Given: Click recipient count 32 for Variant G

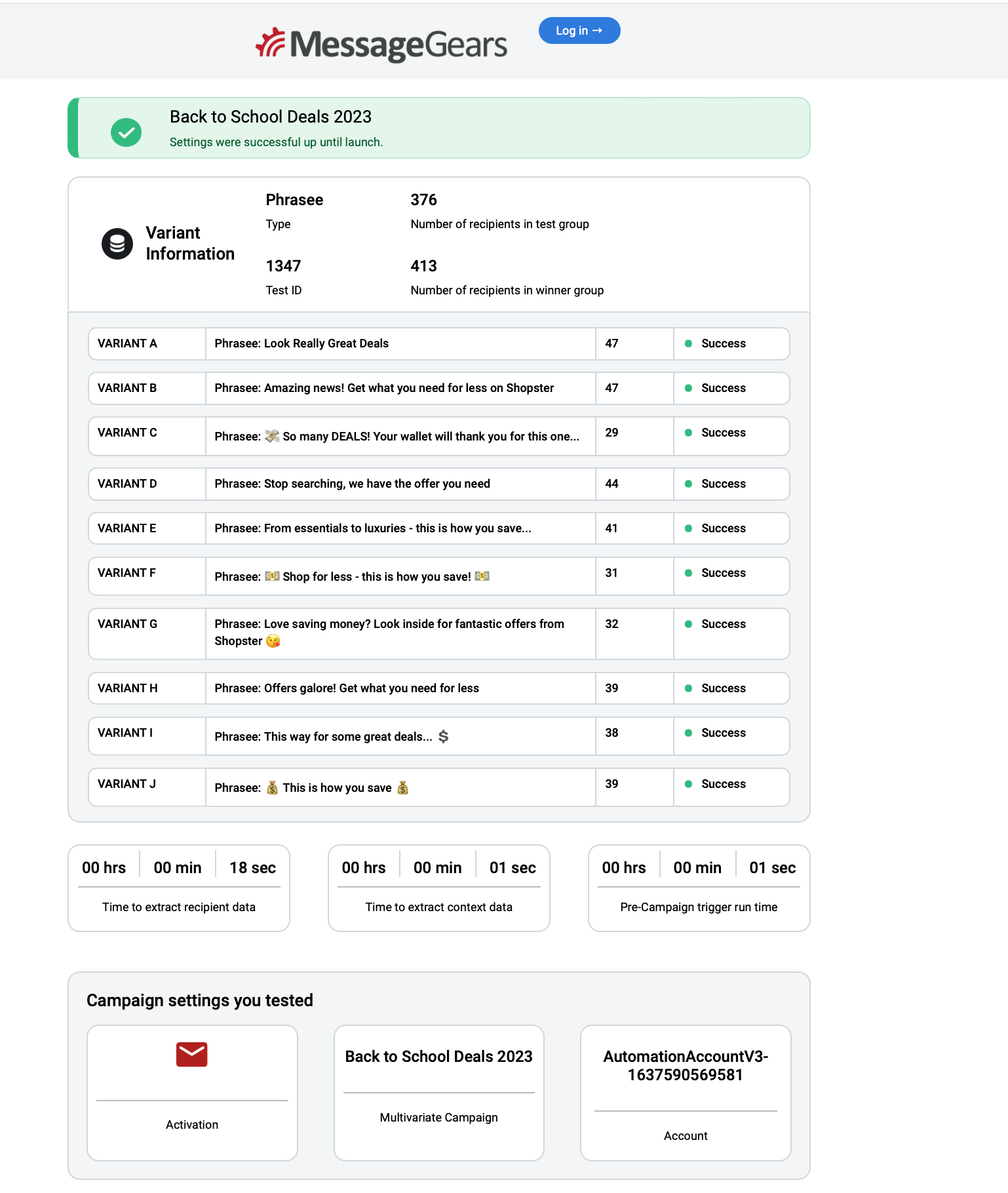Looking at the screenshot, I should 611,624.
